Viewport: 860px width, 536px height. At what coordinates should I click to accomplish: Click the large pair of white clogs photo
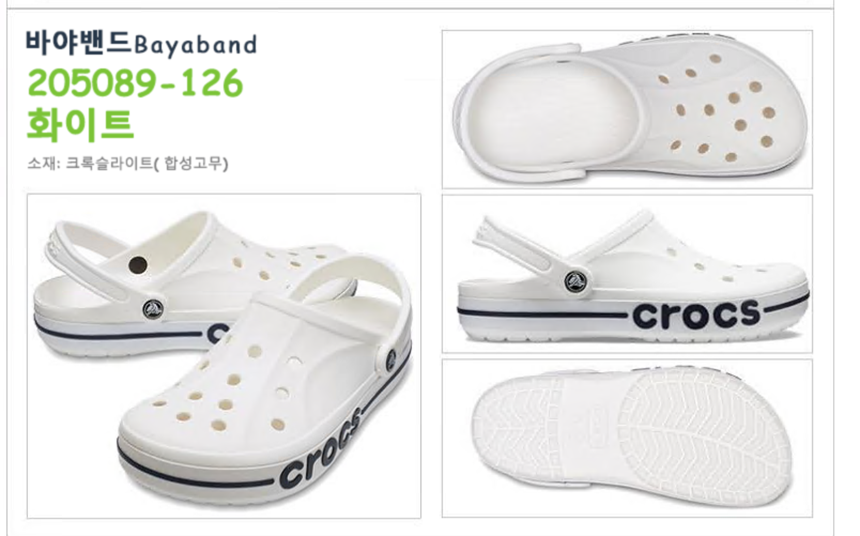(224, 356)
